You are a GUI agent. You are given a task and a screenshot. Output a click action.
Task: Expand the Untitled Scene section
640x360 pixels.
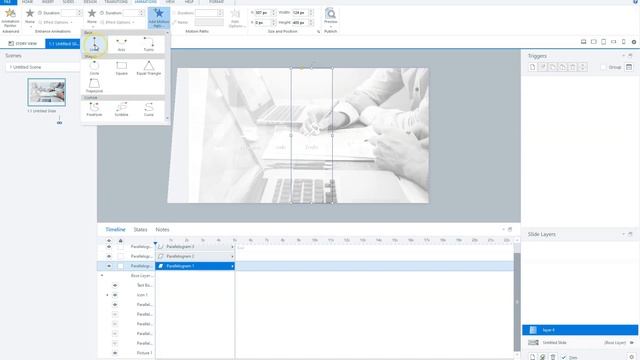pos(11,67)
